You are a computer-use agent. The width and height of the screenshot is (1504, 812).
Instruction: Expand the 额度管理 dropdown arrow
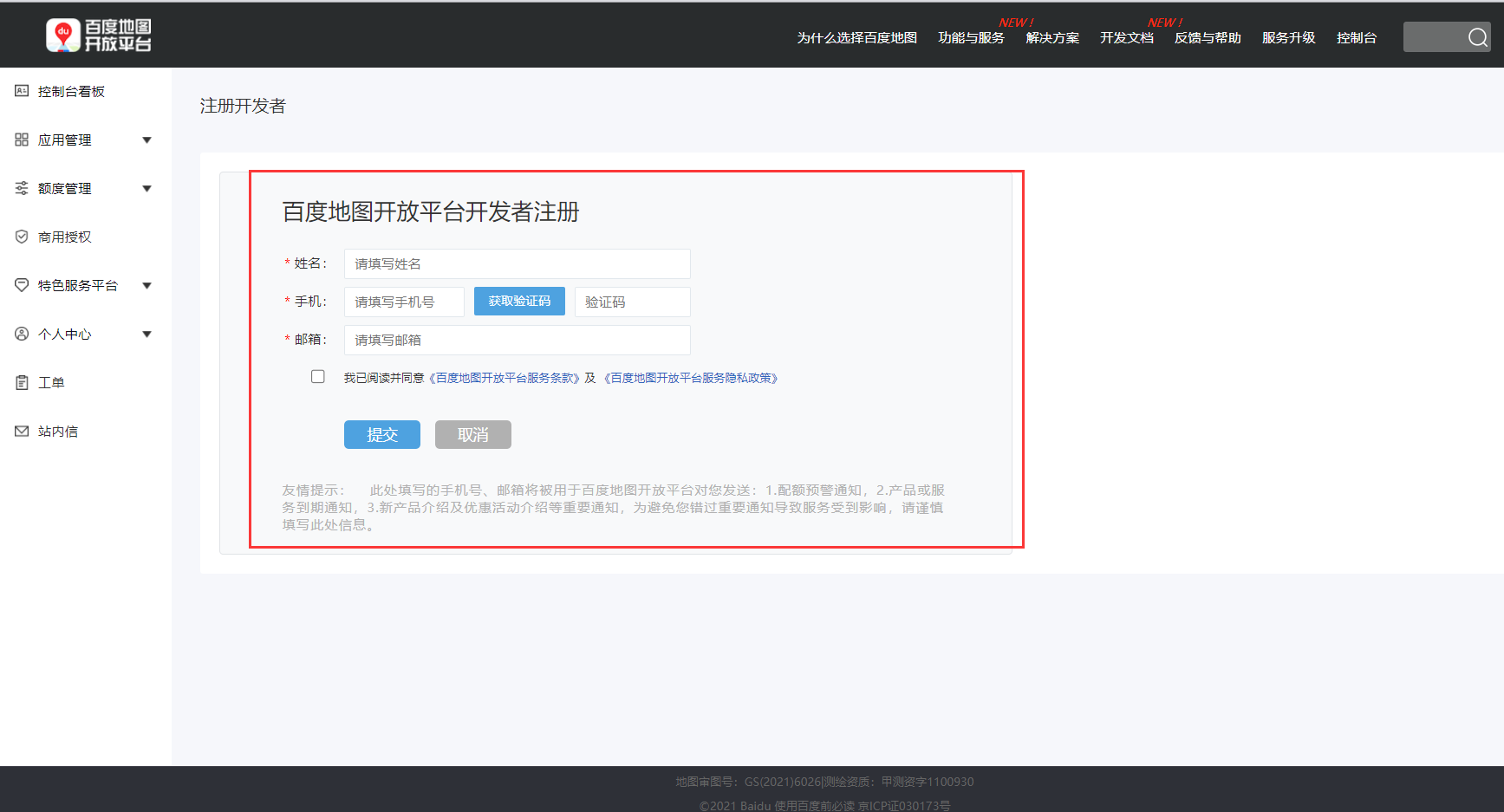point(146,187)
